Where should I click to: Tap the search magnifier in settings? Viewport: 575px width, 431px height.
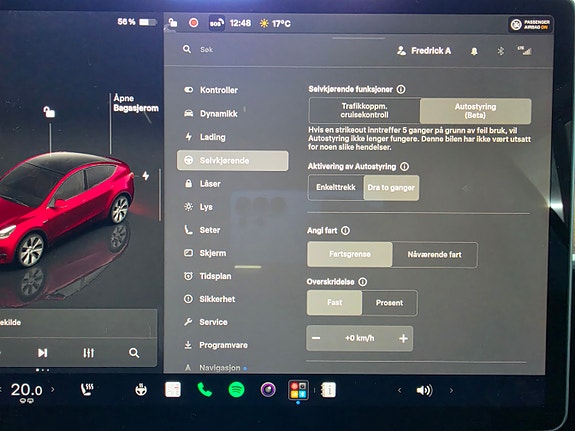pos(187,49)
